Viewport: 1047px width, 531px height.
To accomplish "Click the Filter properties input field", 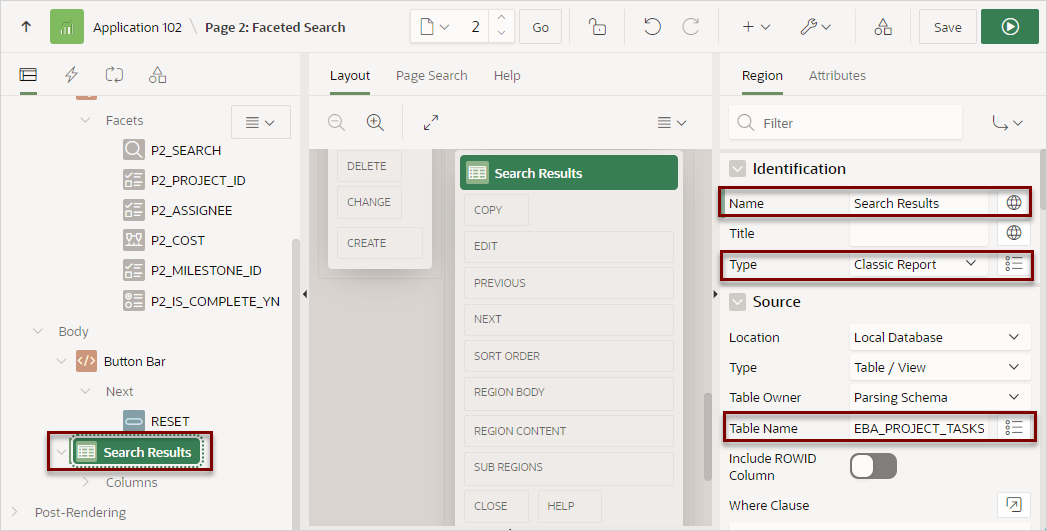I will (845, 123).
